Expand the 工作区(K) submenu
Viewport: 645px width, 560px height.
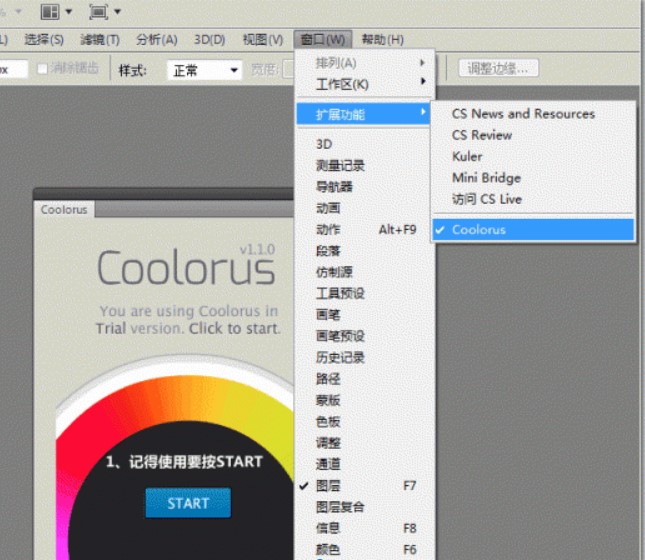coord(365,84)
